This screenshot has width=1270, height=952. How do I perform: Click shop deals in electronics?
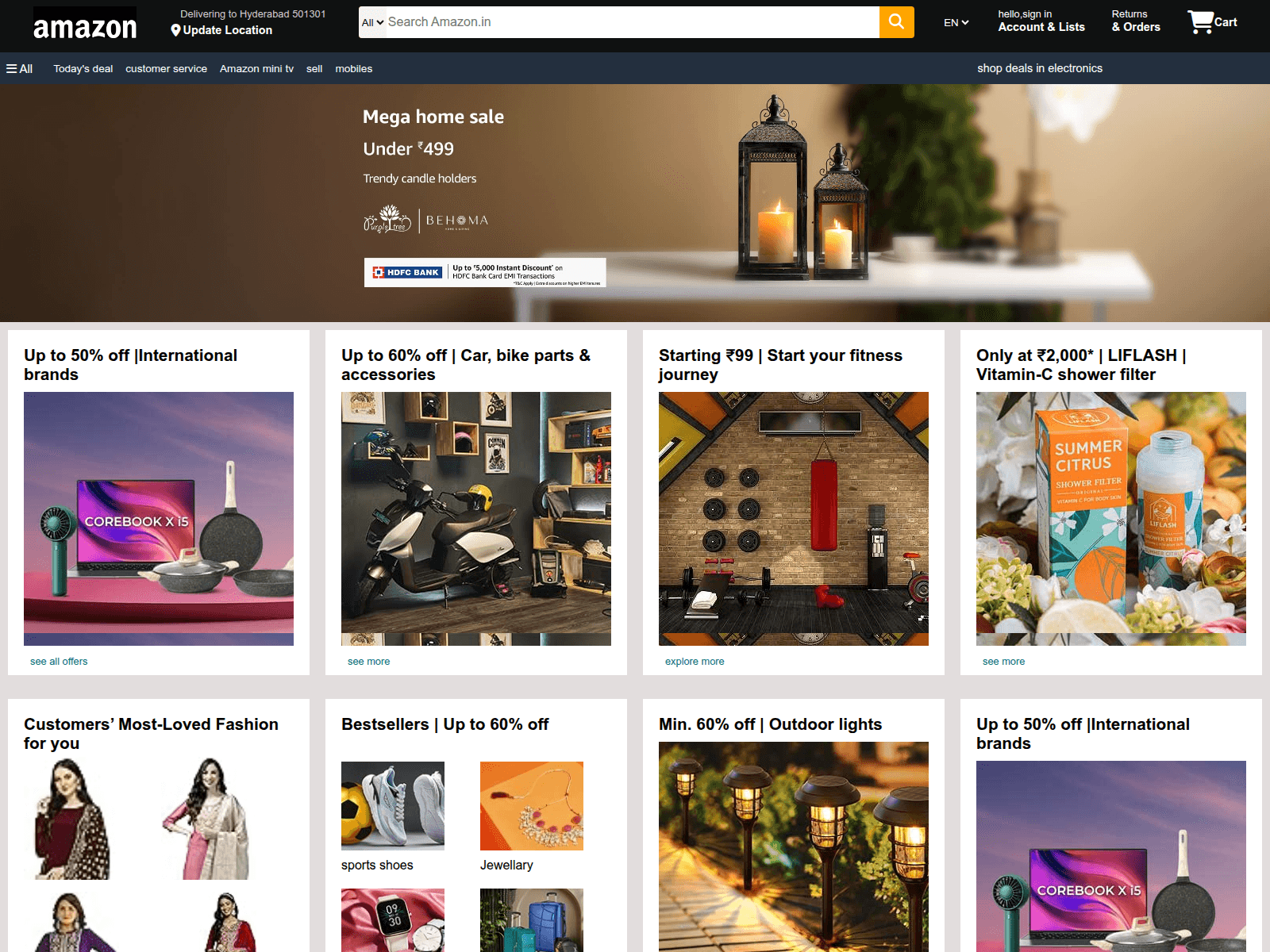[1039, 68]
